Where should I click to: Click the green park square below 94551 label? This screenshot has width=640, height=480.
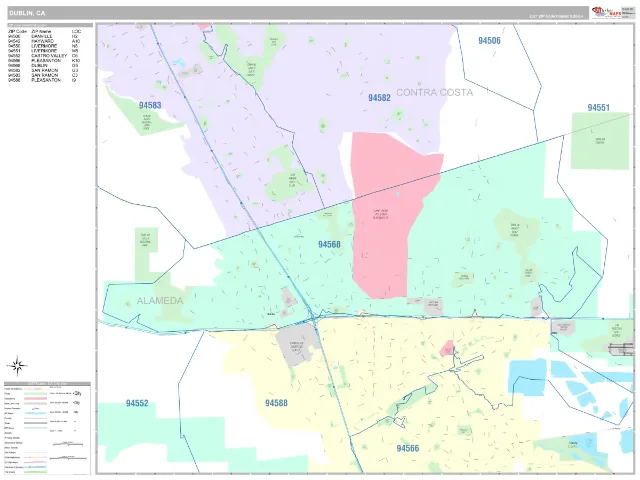(600, 141)
